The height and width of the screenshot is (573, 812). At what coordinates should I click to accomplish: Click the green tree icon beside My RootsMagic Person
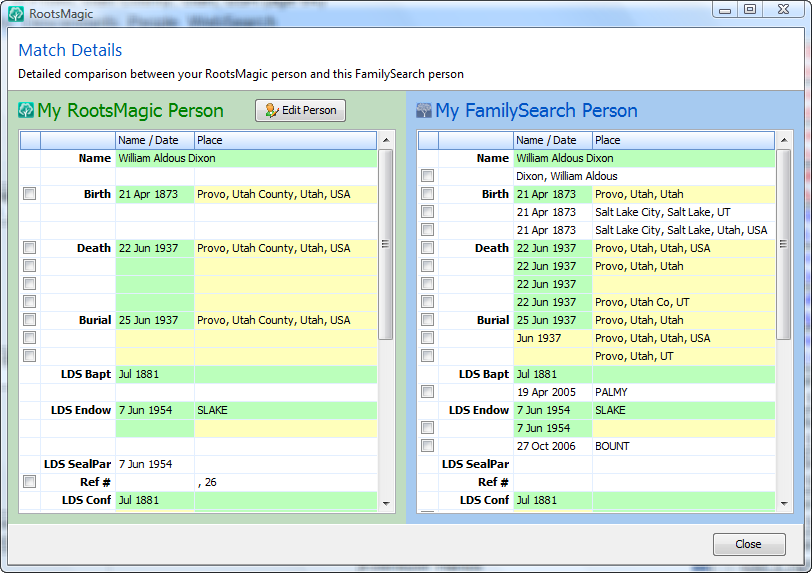pos(26,110)
